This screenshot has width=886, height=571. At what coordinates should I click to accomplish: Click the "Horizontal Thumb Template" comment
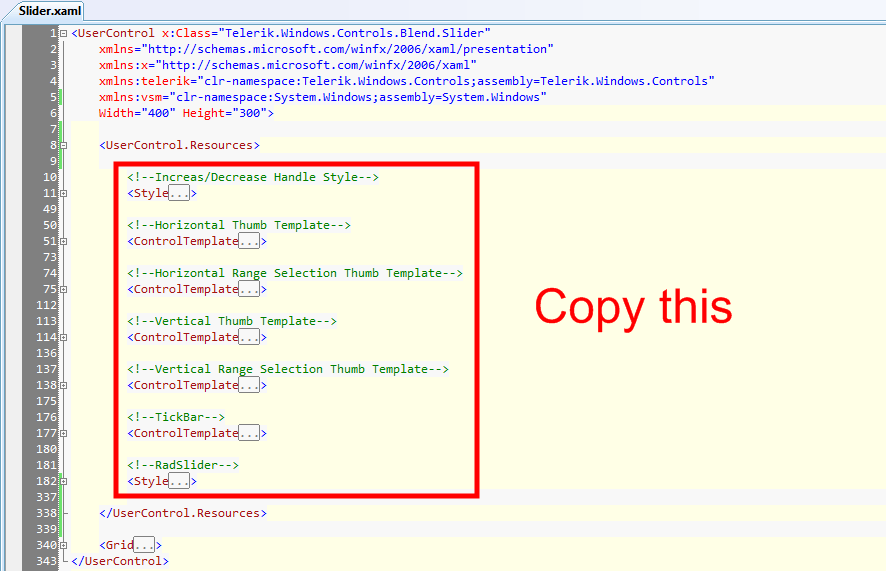tap(239, 225)
